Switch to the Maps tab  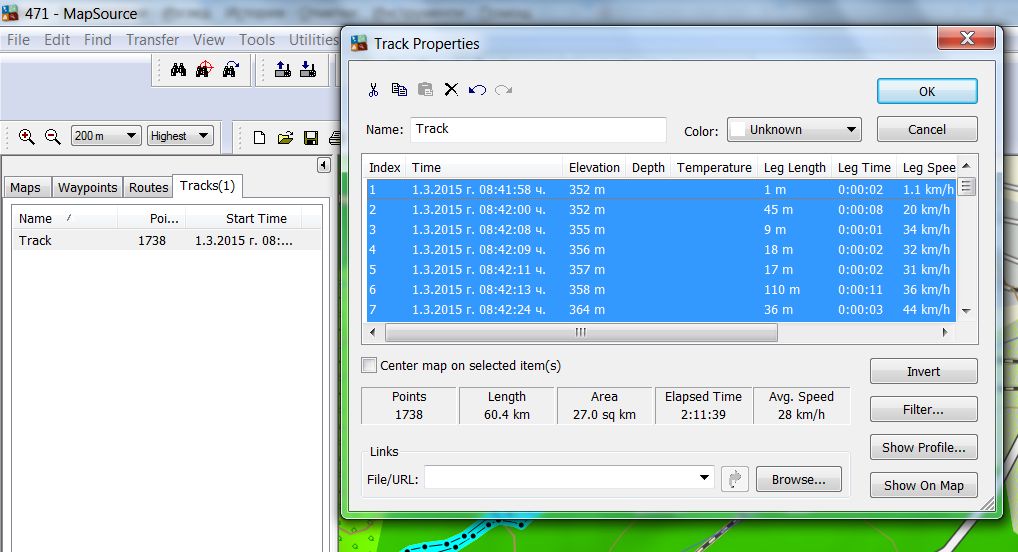25,188
